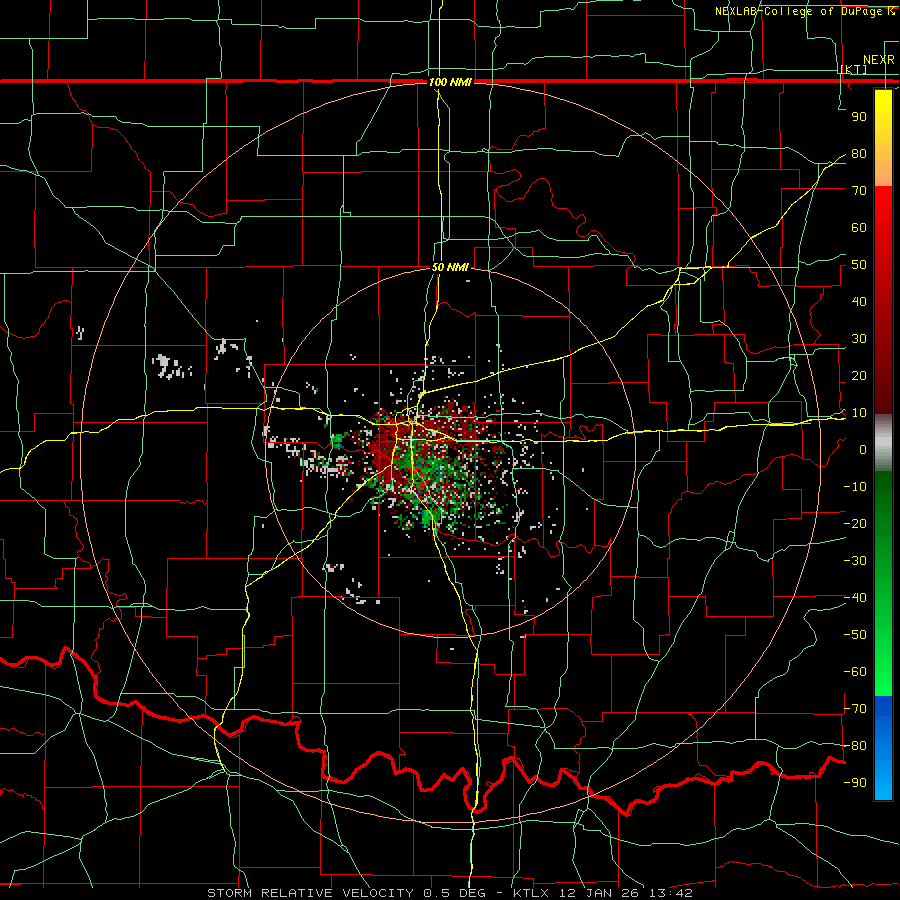This screenshot has height=900, width=900.
Task: Click the "NEXR" label above the color scale
Action: pos(879,60)
